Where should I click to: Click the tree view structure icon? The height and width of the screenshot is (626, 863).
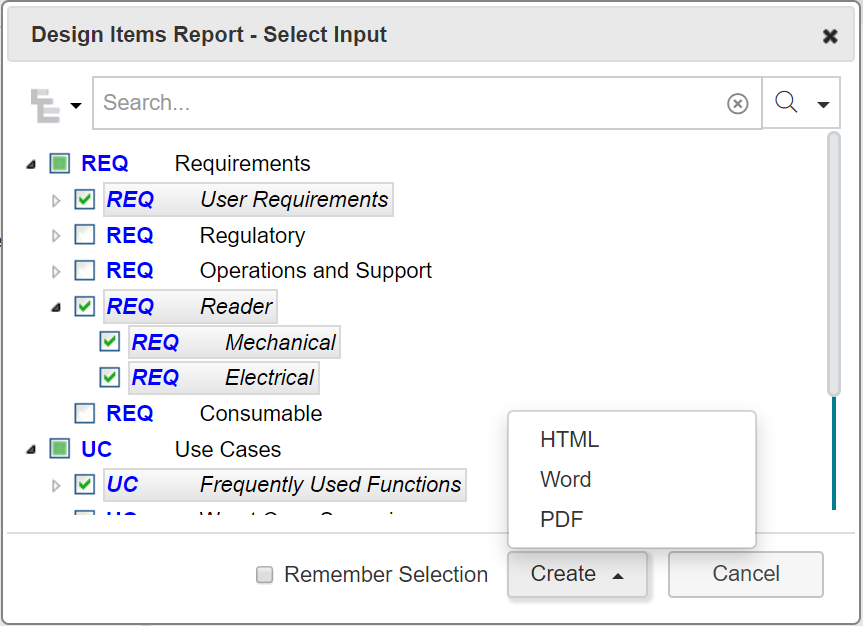[45, 105]
